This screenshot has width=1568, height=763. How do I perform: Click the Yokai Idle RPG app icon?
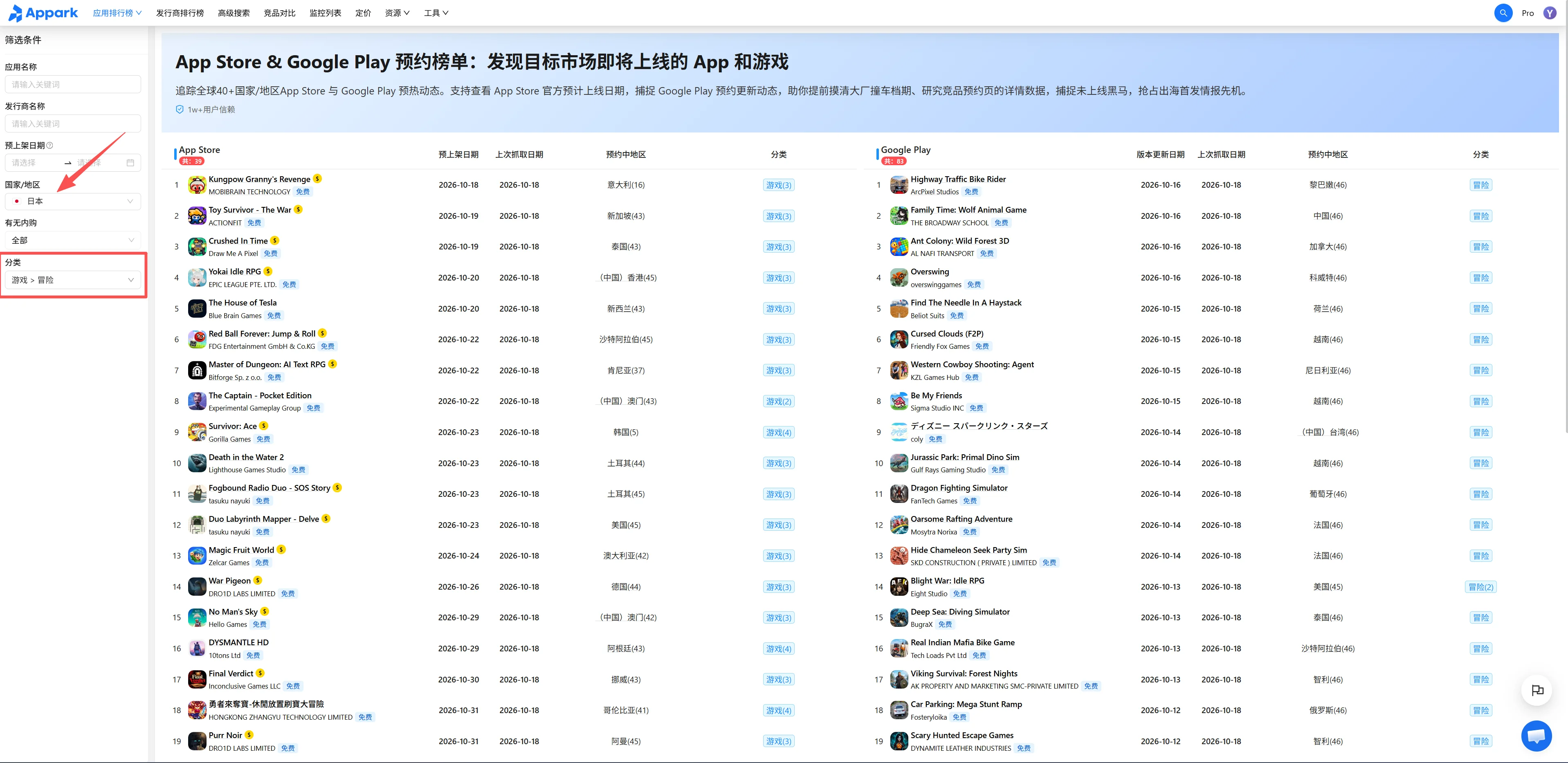197,278
